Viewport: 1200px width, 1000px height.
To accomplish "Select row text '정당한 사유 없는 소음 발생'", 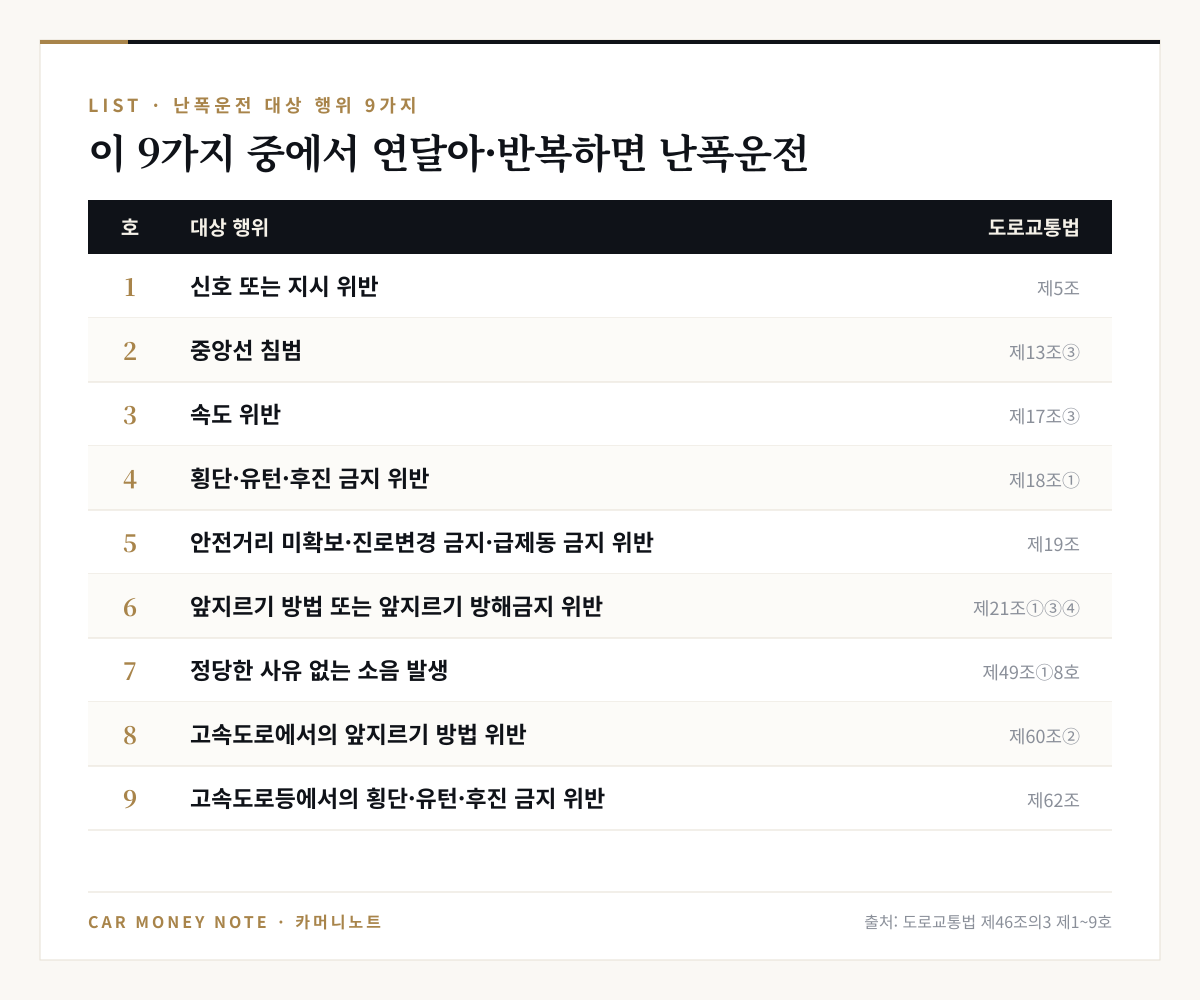I will point(319,671).
